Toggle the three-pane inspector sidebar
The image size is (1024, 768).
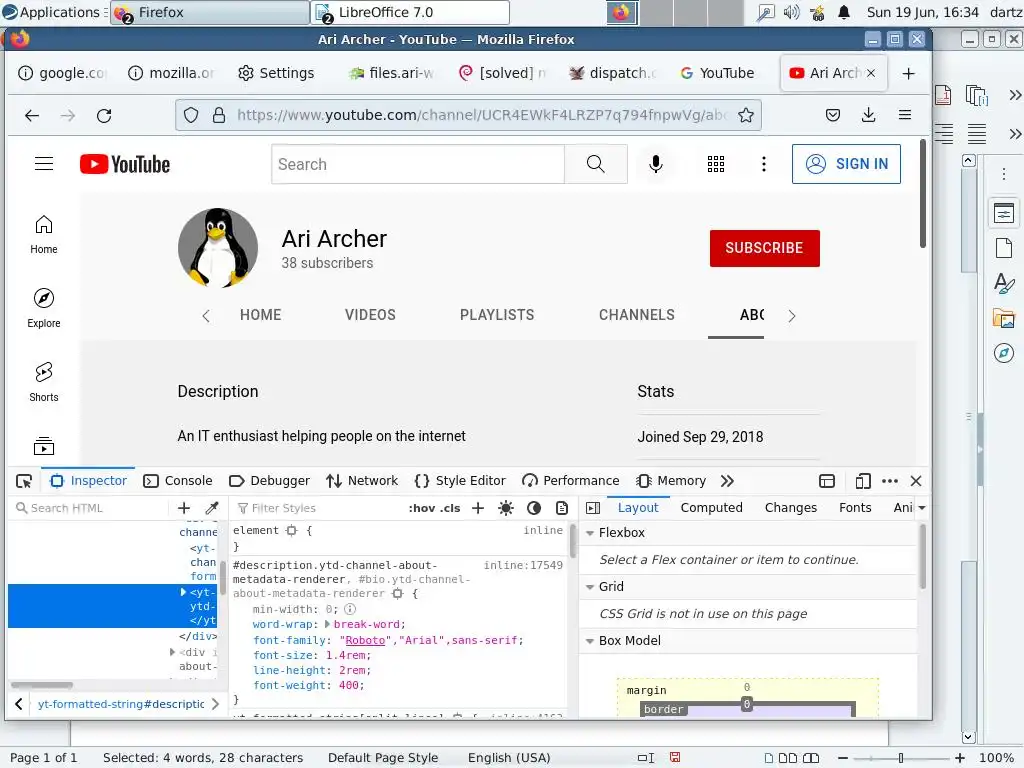593,508
